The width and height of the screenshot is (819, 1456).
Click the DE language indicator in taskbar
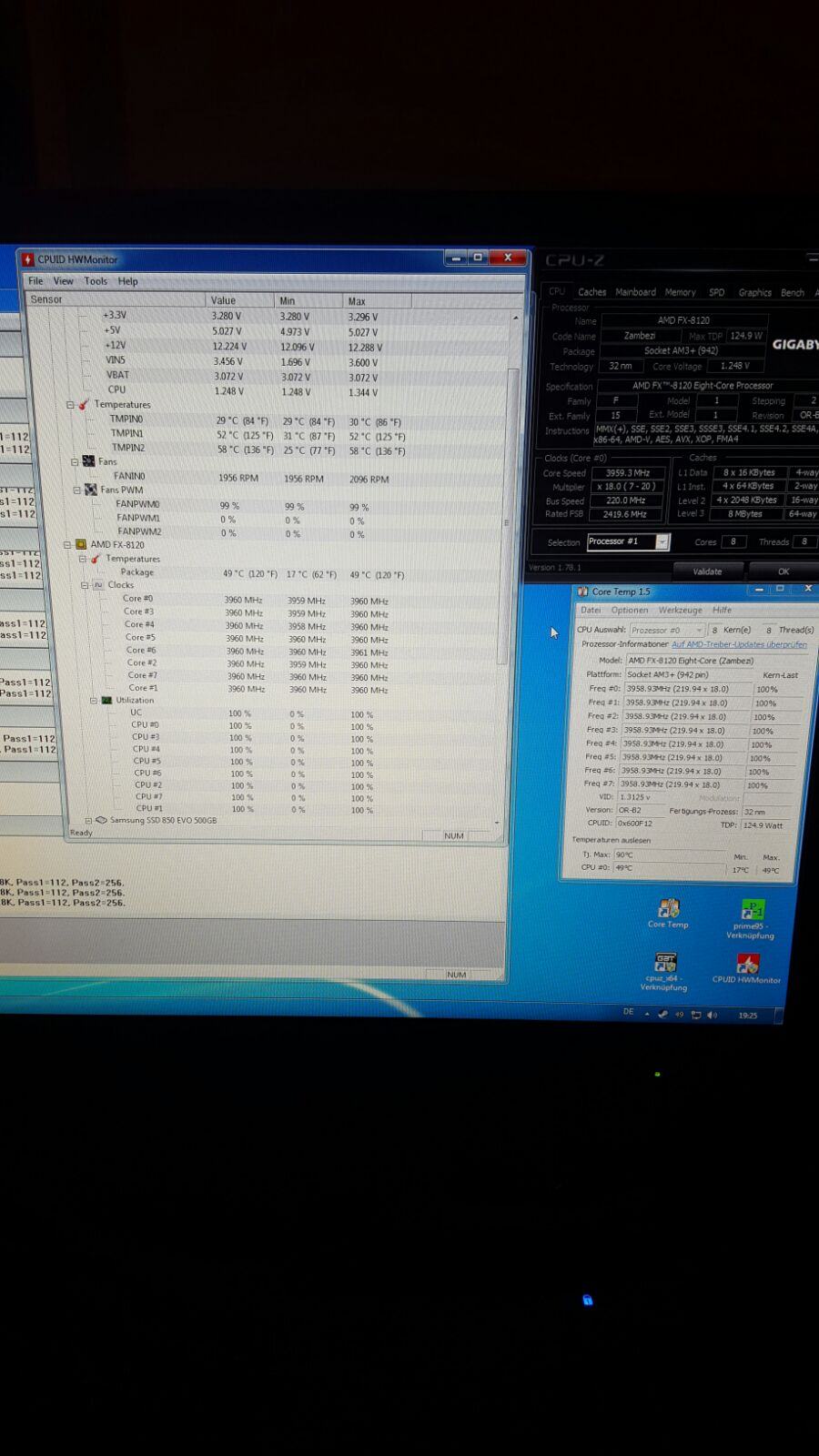pyautogui.click(x=628, y=1012)
